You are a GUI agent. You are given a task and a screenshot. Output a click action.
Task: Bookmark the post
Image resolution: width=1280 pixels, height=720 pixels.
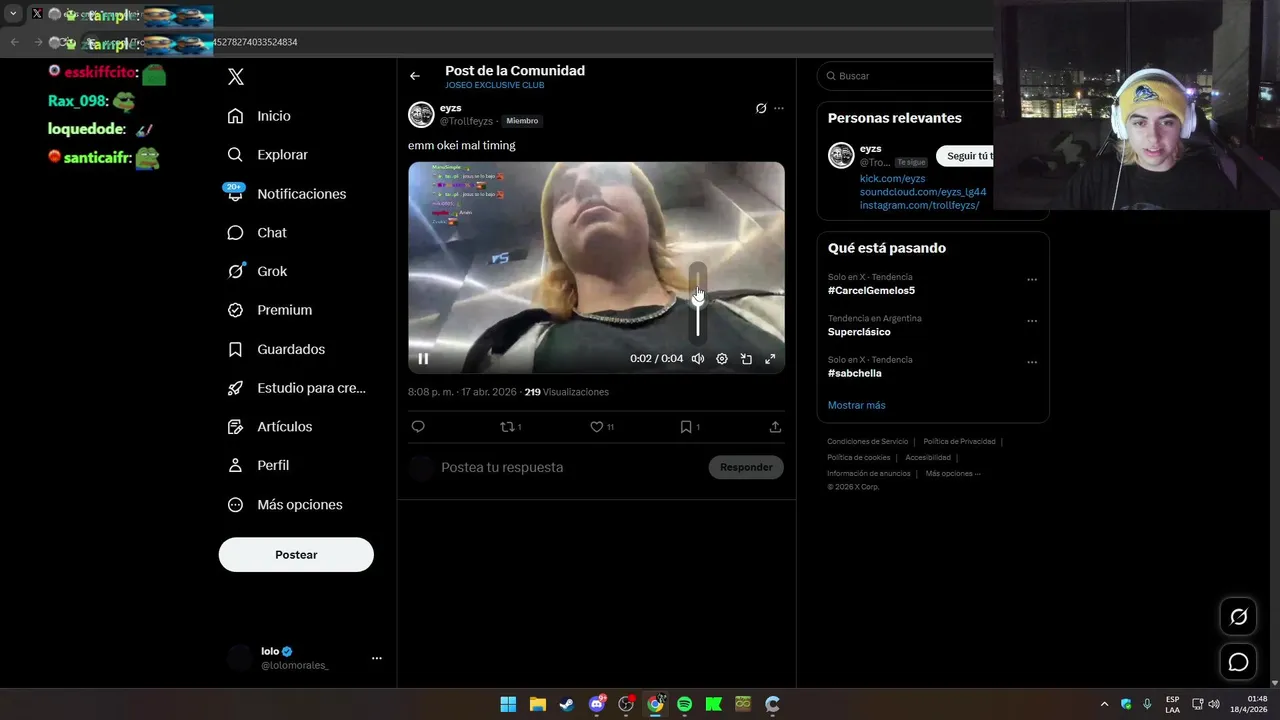click(x=689, y=427)
